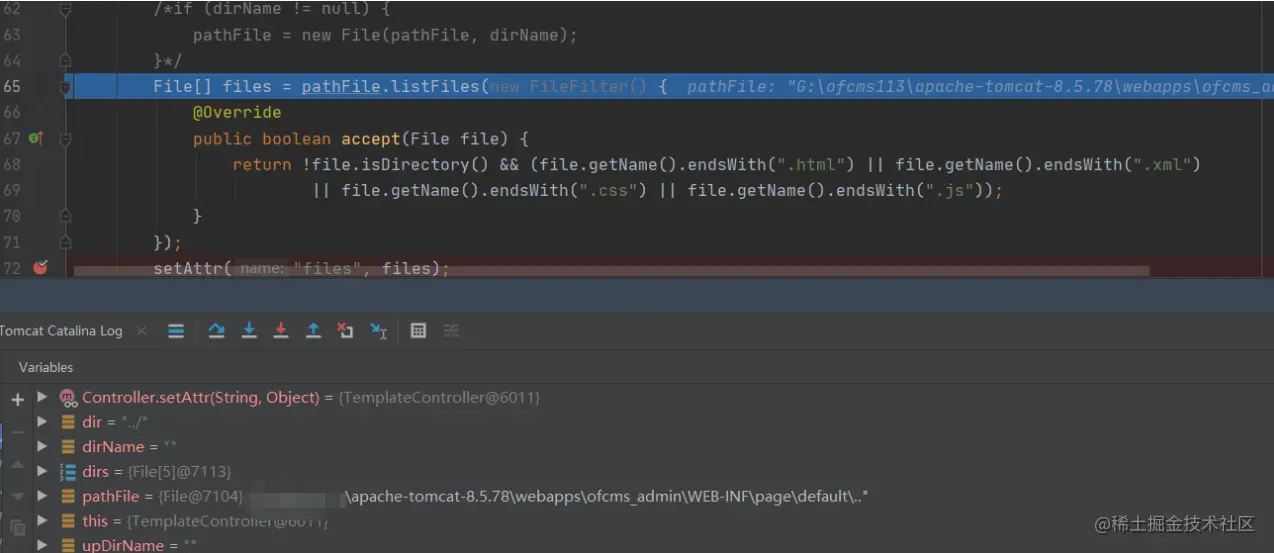Click the "files" string on line 72

(x=327, y=268)
